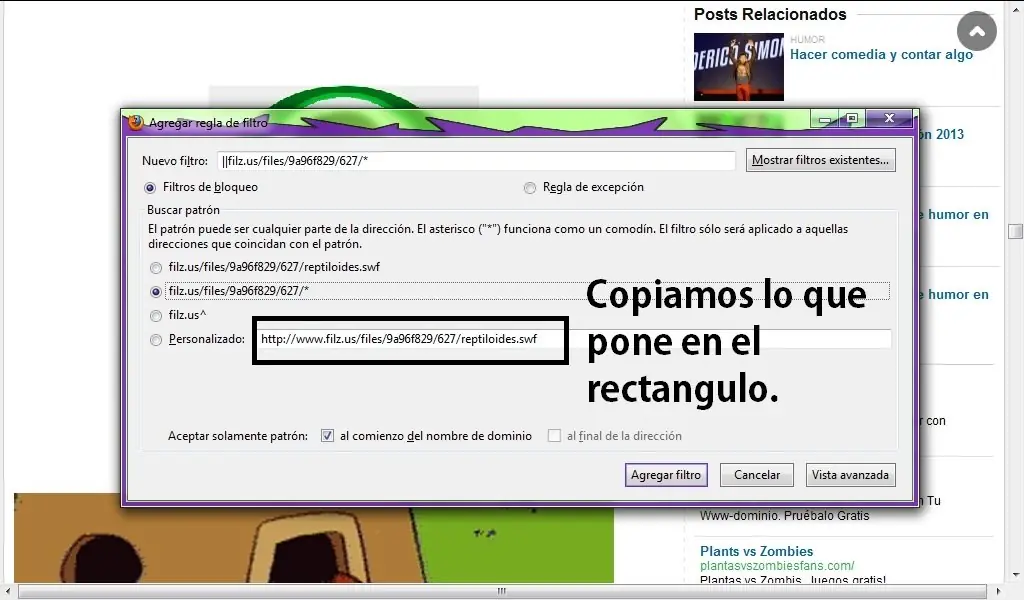Click Mostrar filtros existentes button
This screenshot has width=1024, height=600.
[x=820, y=160]
